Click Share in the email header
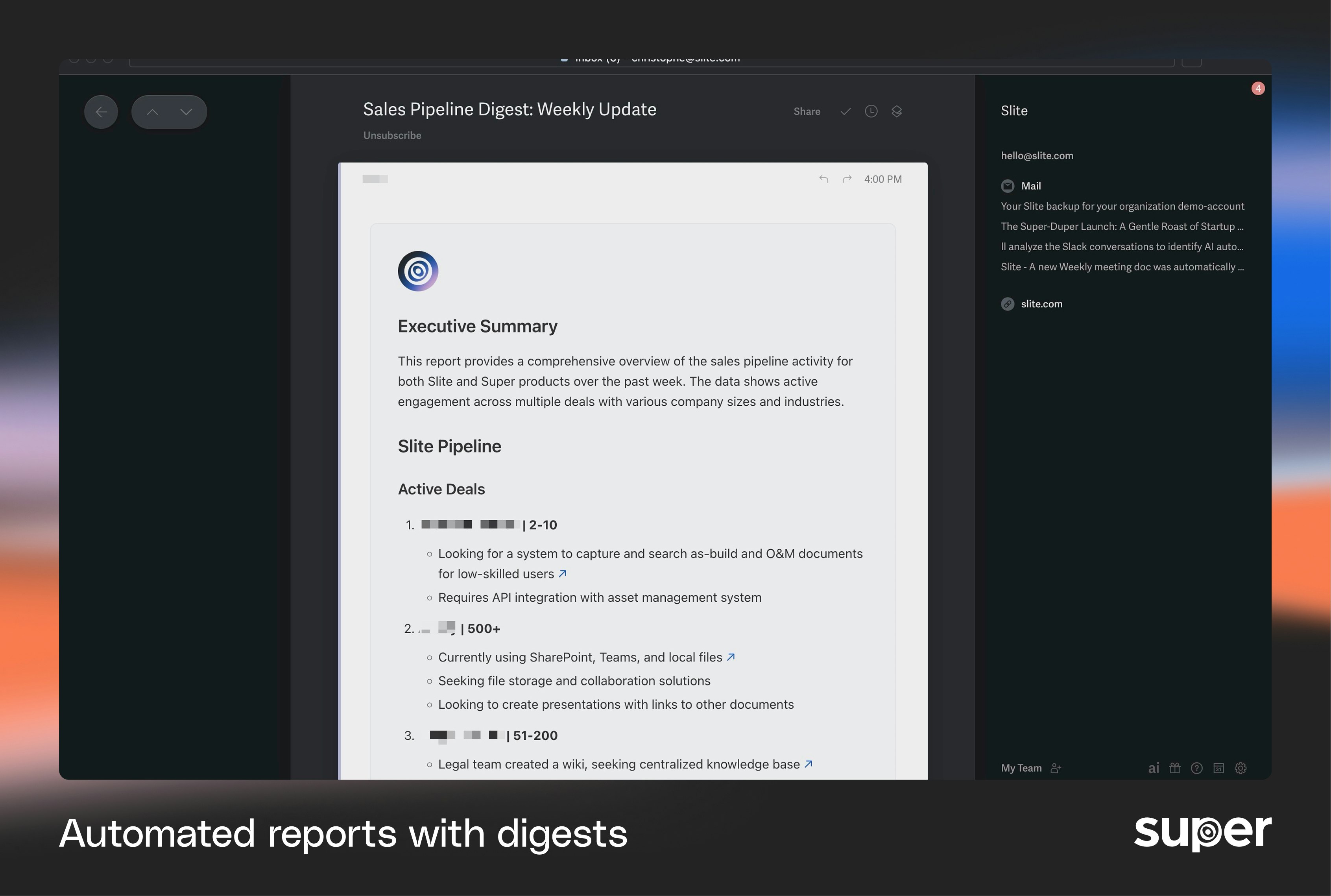 [807, 111]
